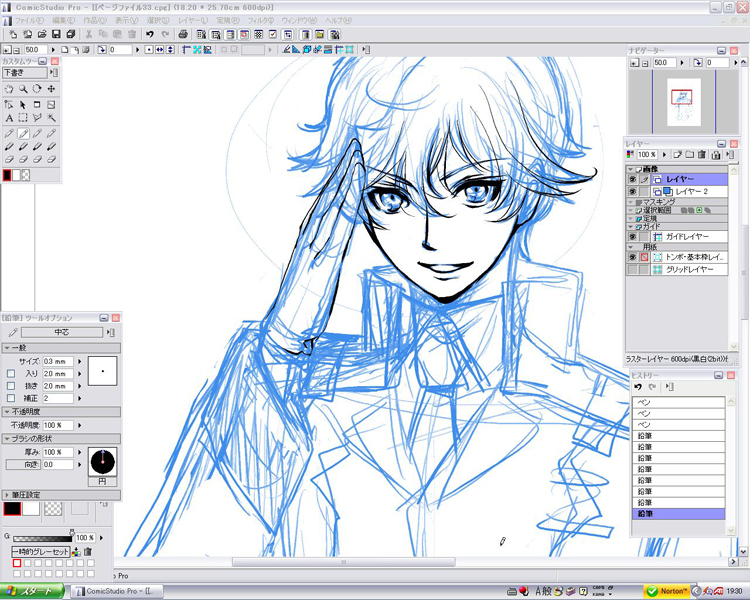Click flip horizontal icon in view toolbar
Screen dimensions: 750x600
160,49
